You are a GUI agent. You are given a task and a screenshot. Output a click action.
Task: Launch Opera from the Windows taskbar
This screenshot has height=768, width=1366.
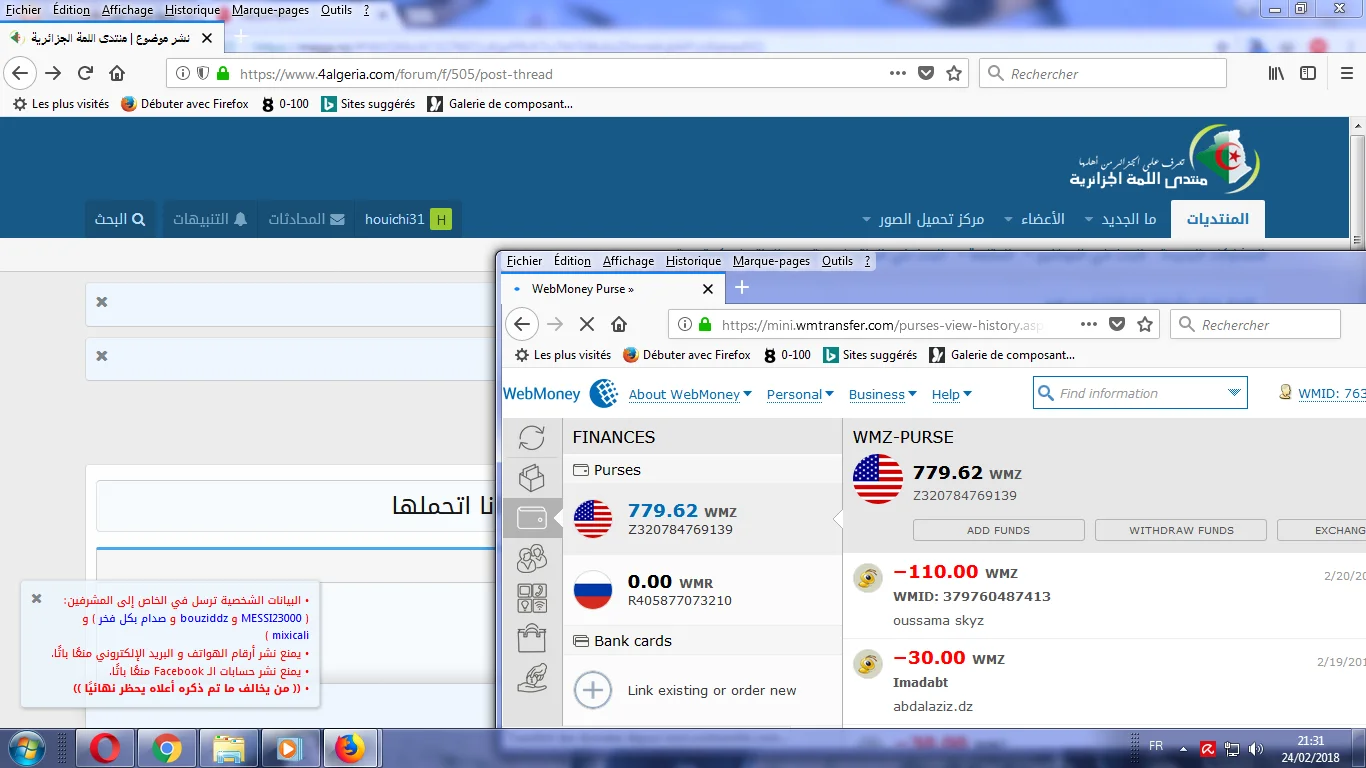(105, 748)
